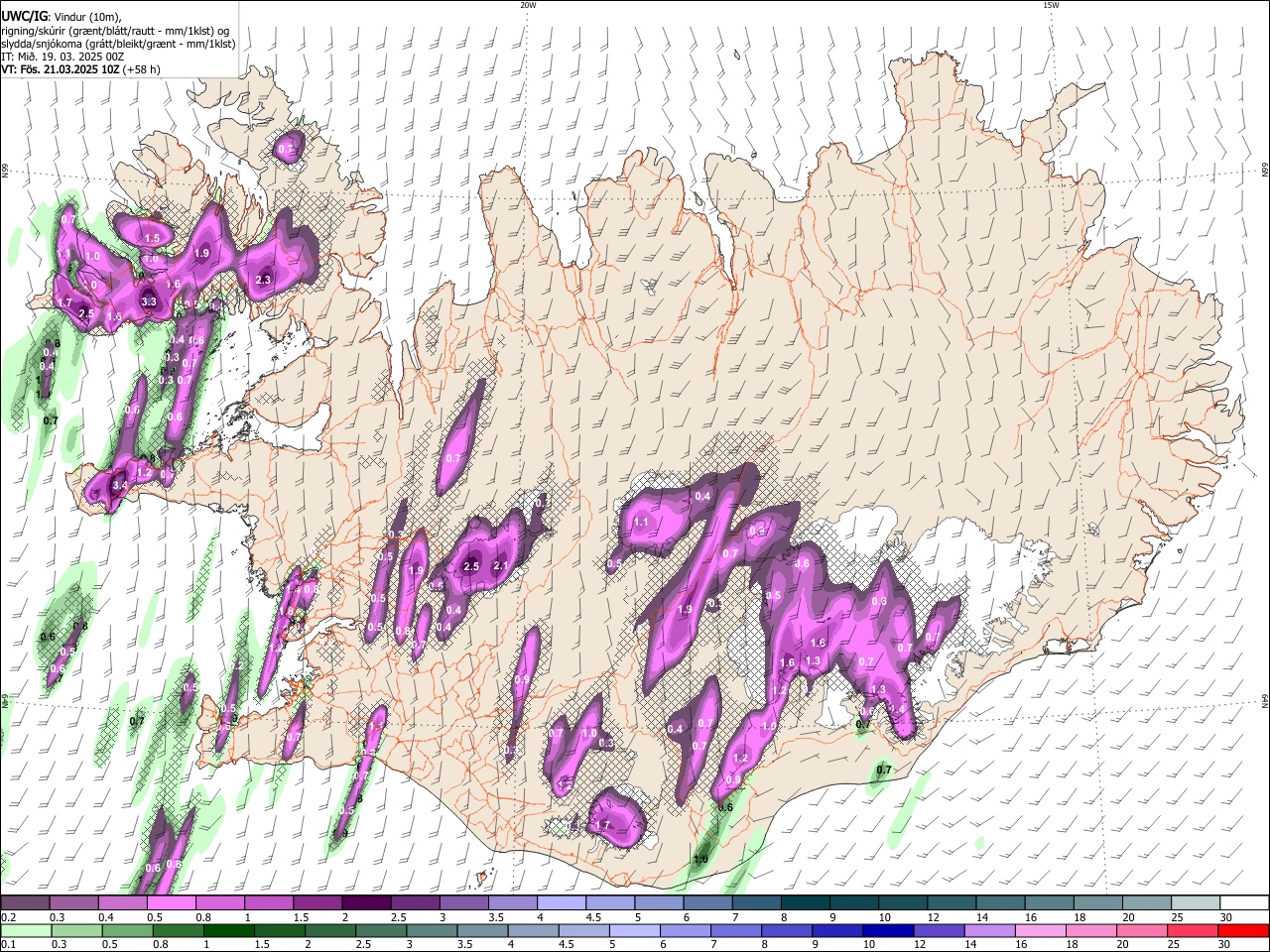Click the '2.1' precipitation value on map
Viewport: 1270px width, 952px height.
click(501, 566)
